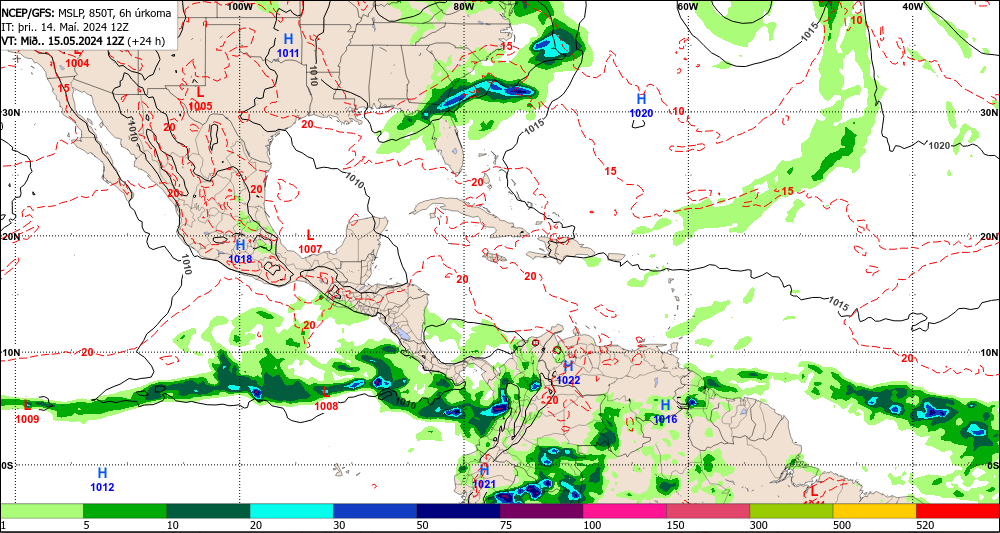
Task: Click the 100W longitude label
Action: click(x=240, y=6)
